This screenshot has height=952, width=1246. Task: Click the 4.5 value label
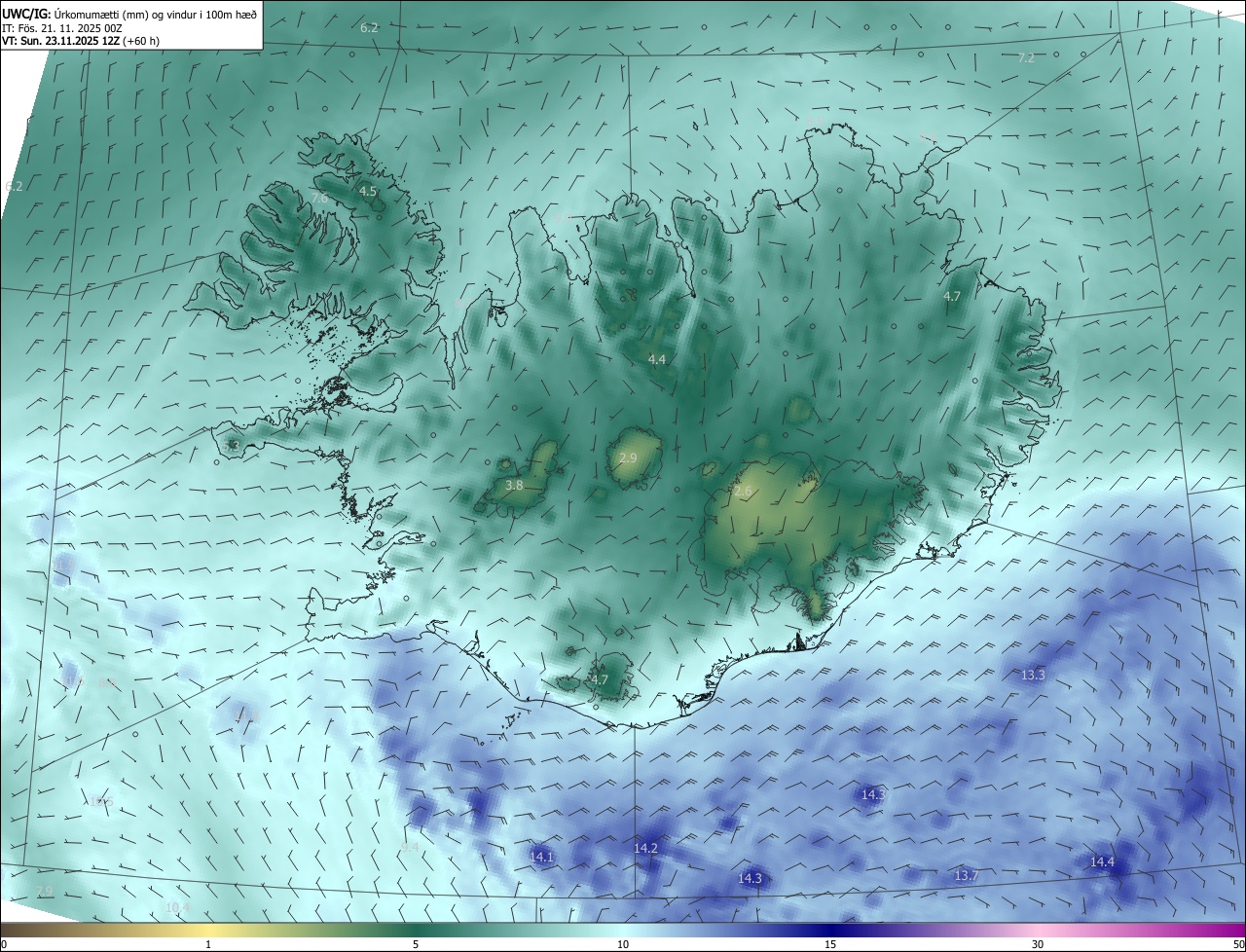click(368, 192)
